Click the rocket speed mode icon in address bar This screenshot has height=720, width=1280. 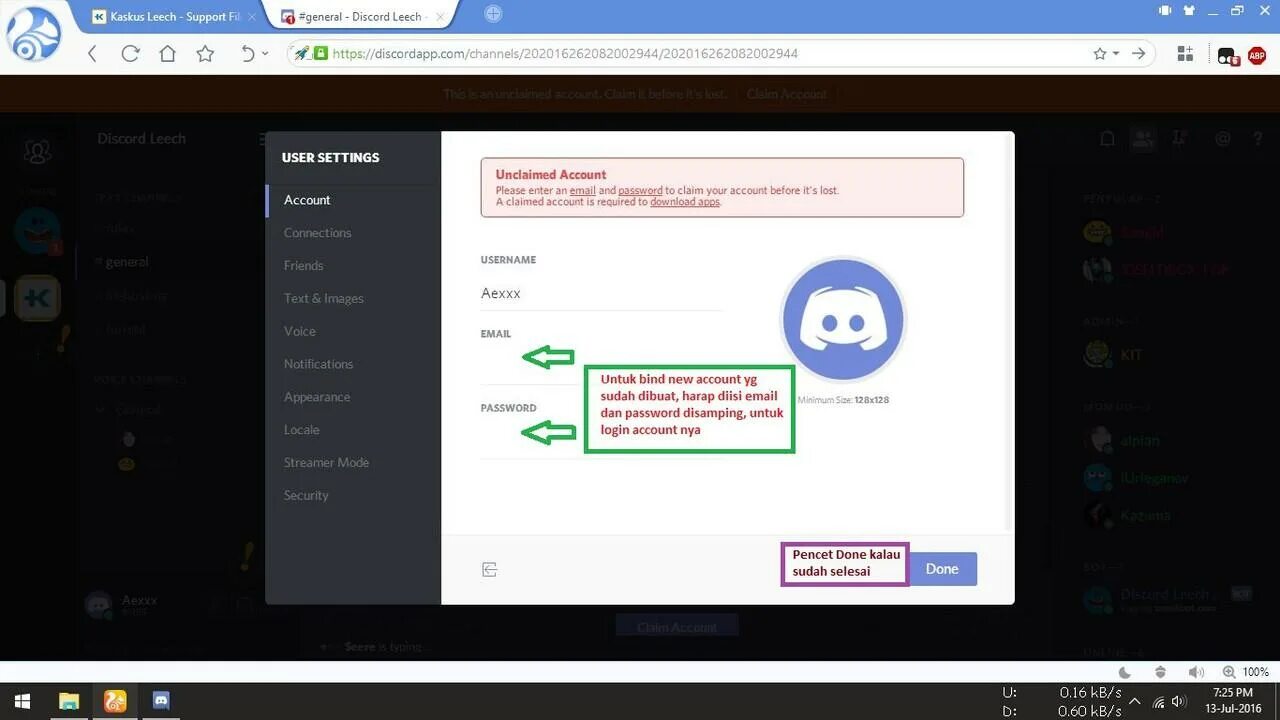301,53
